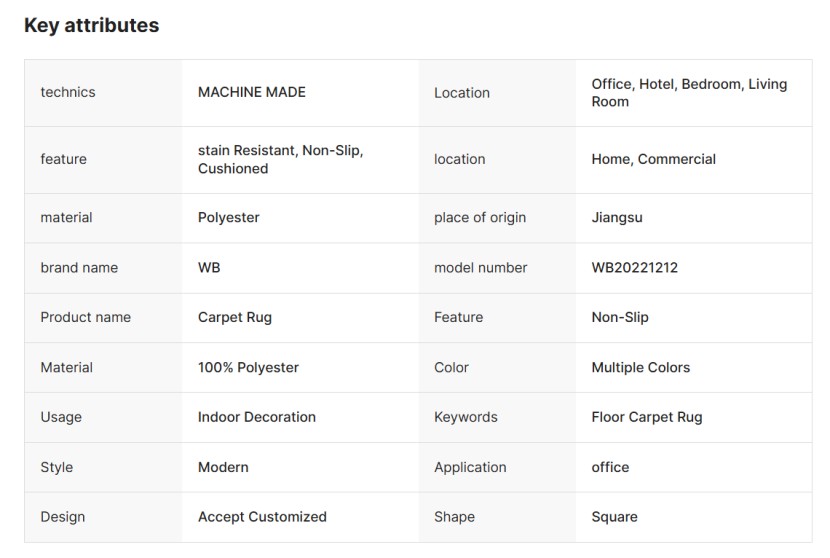
Task: Select the 'Square' shape value
Action: (615, 518)
